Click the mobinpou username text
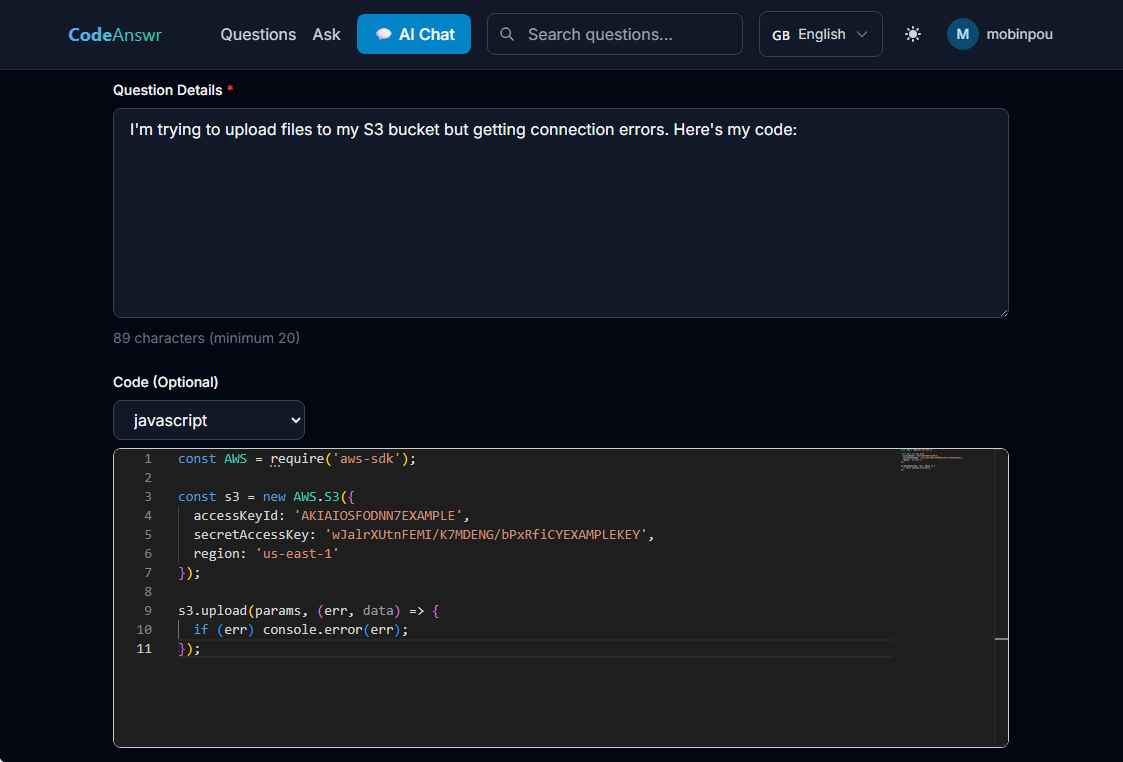This screenshot has height=762, width=1123. point(1019,33)
